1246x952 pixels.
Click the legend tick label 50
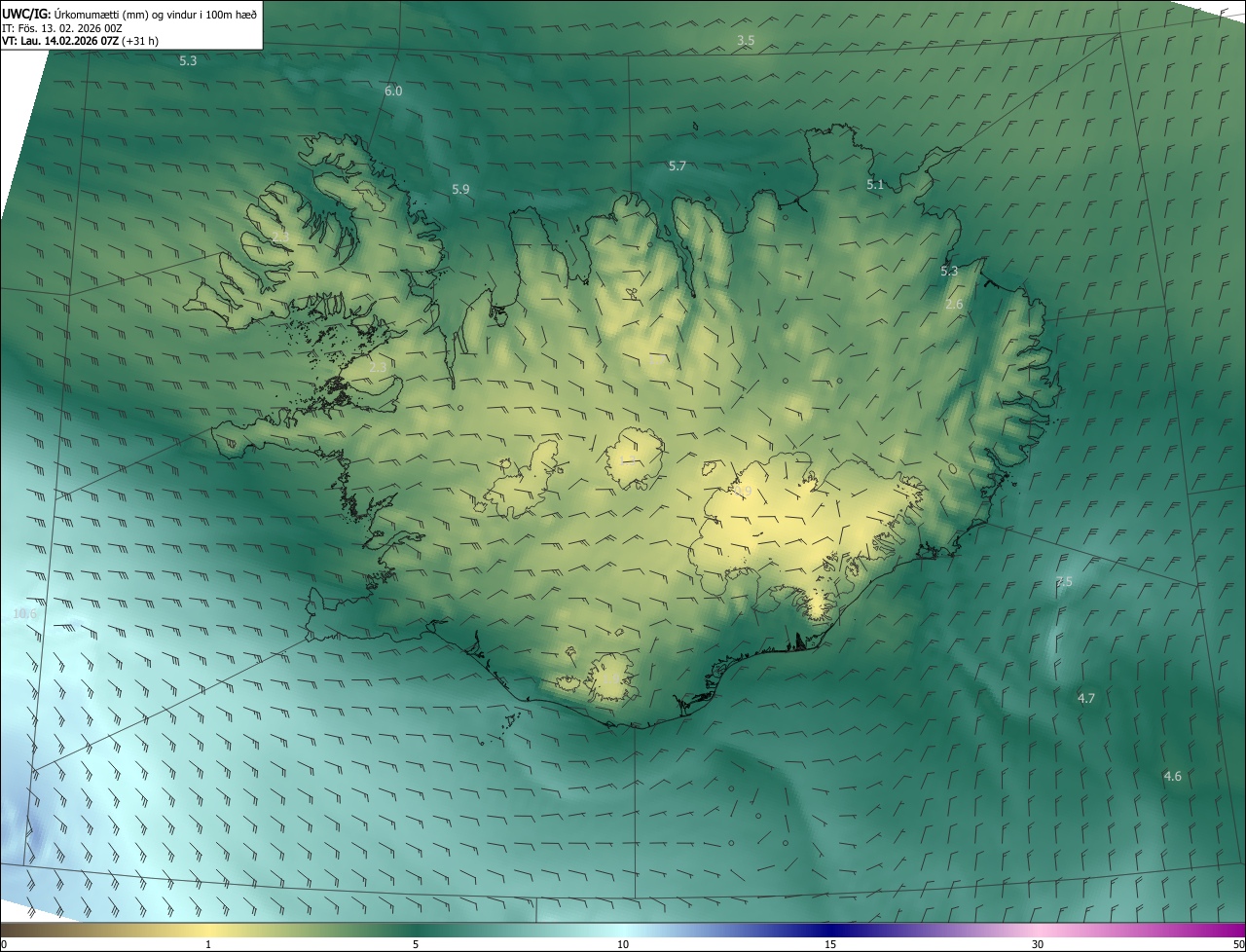[1238, 944]
